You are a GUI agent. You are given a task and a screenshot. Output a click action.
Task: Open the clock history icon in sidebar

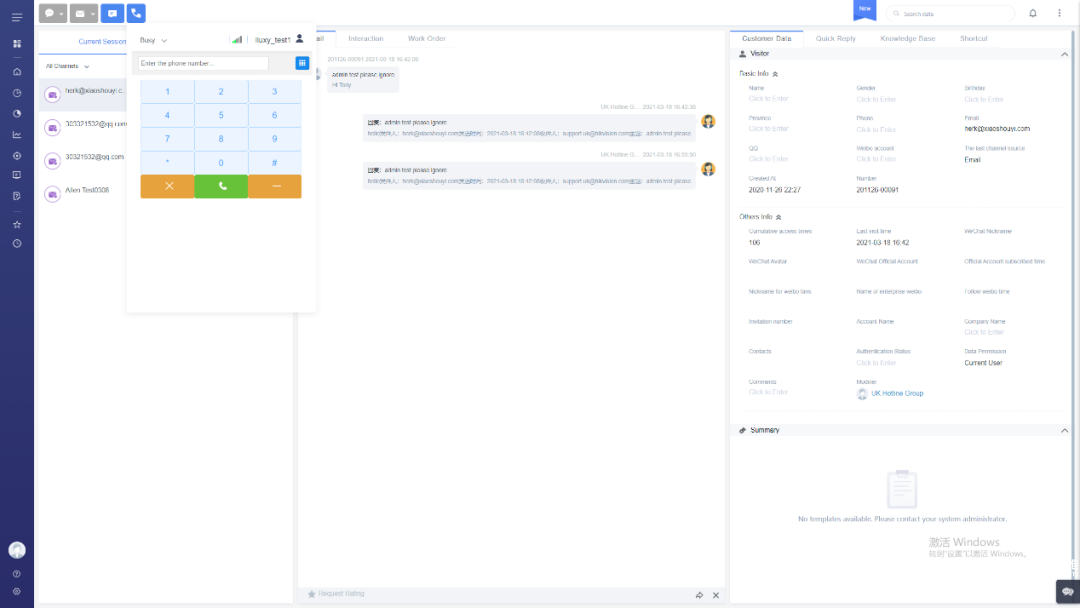tap(17, 244)
